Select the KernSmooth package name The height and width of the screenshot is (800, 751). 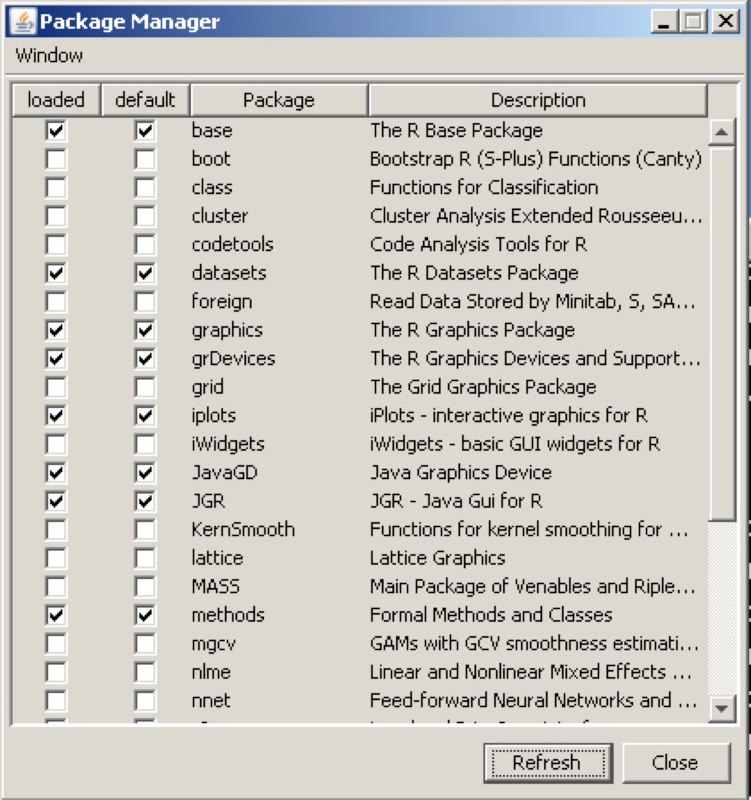coord(243,530)
